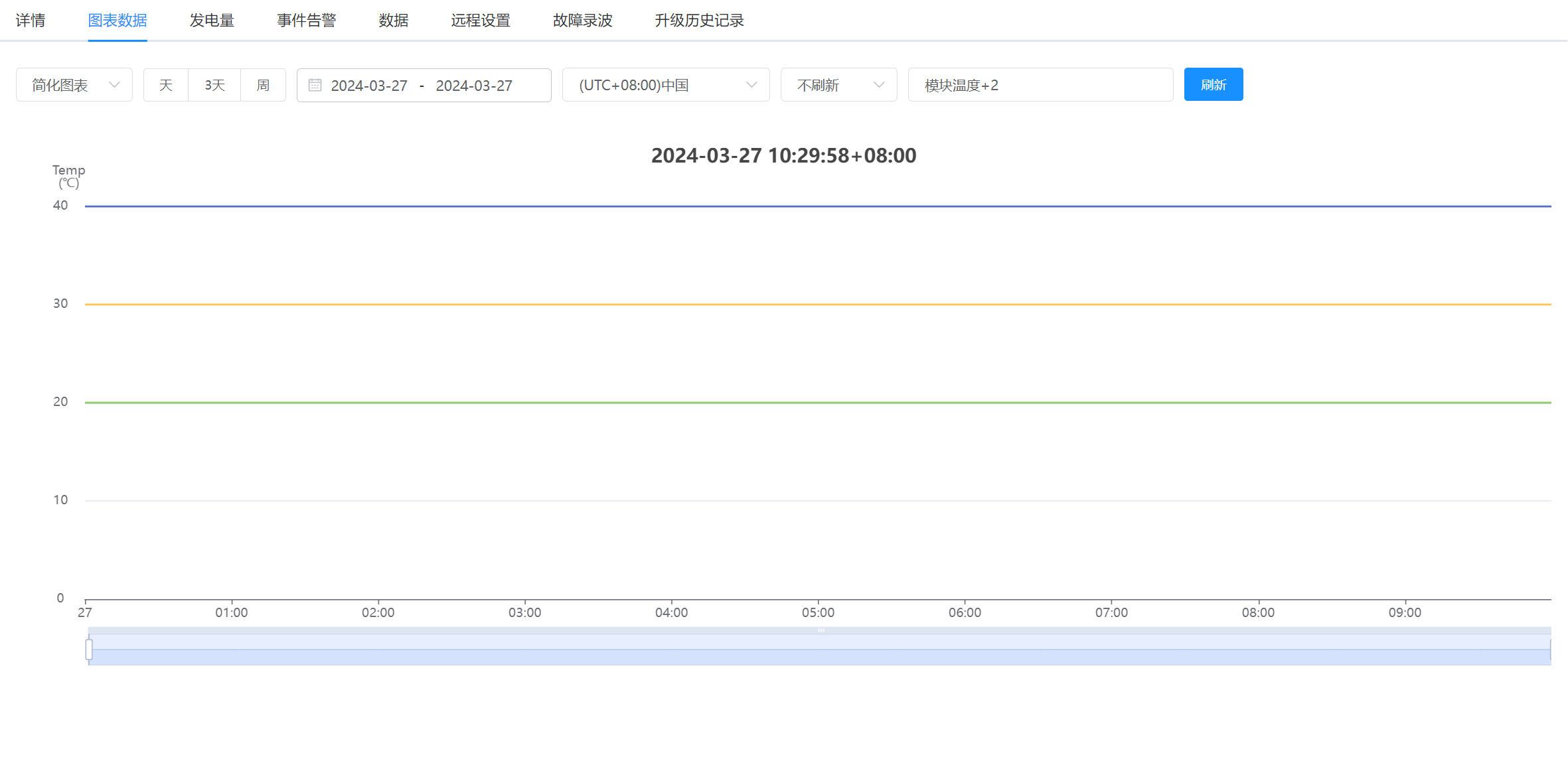The height and width of the screenshot is (765, 1568).
Task: Switch to the 故障录波 tab
Action: pos(583,21)
